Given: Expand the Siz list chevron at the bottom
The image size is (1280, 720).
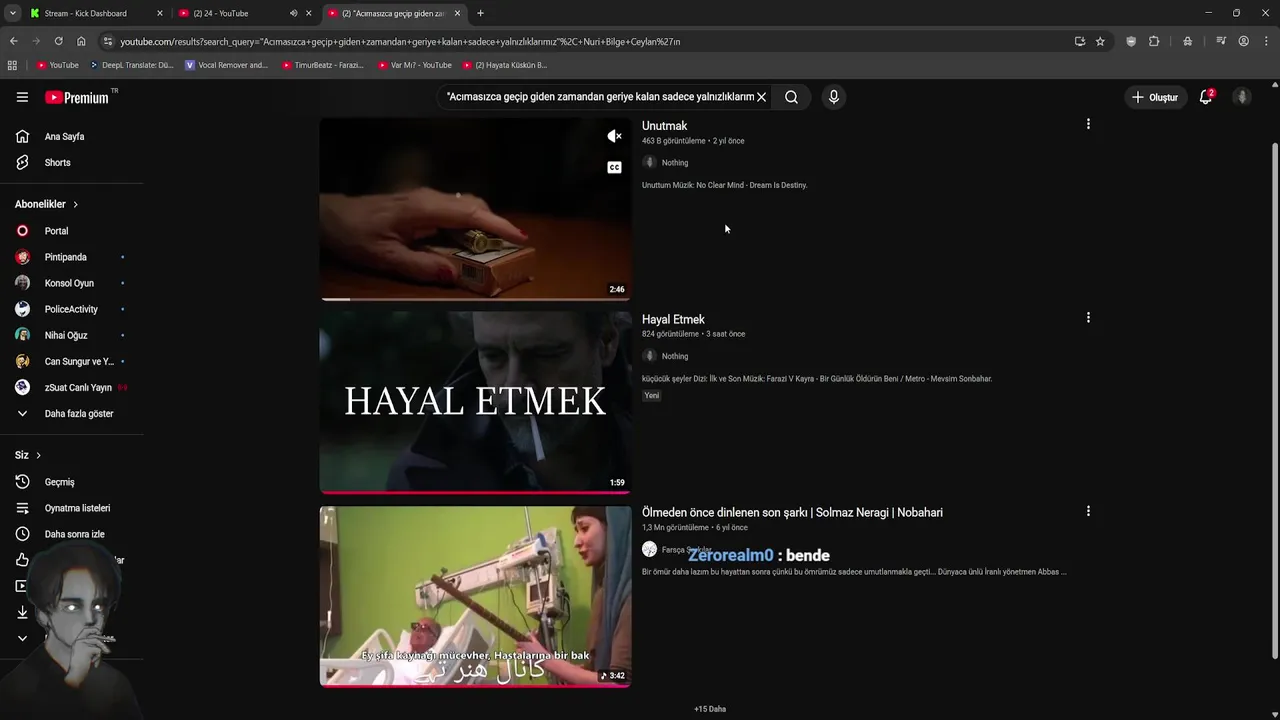Looking at the screenshot, I should point(22,638).
